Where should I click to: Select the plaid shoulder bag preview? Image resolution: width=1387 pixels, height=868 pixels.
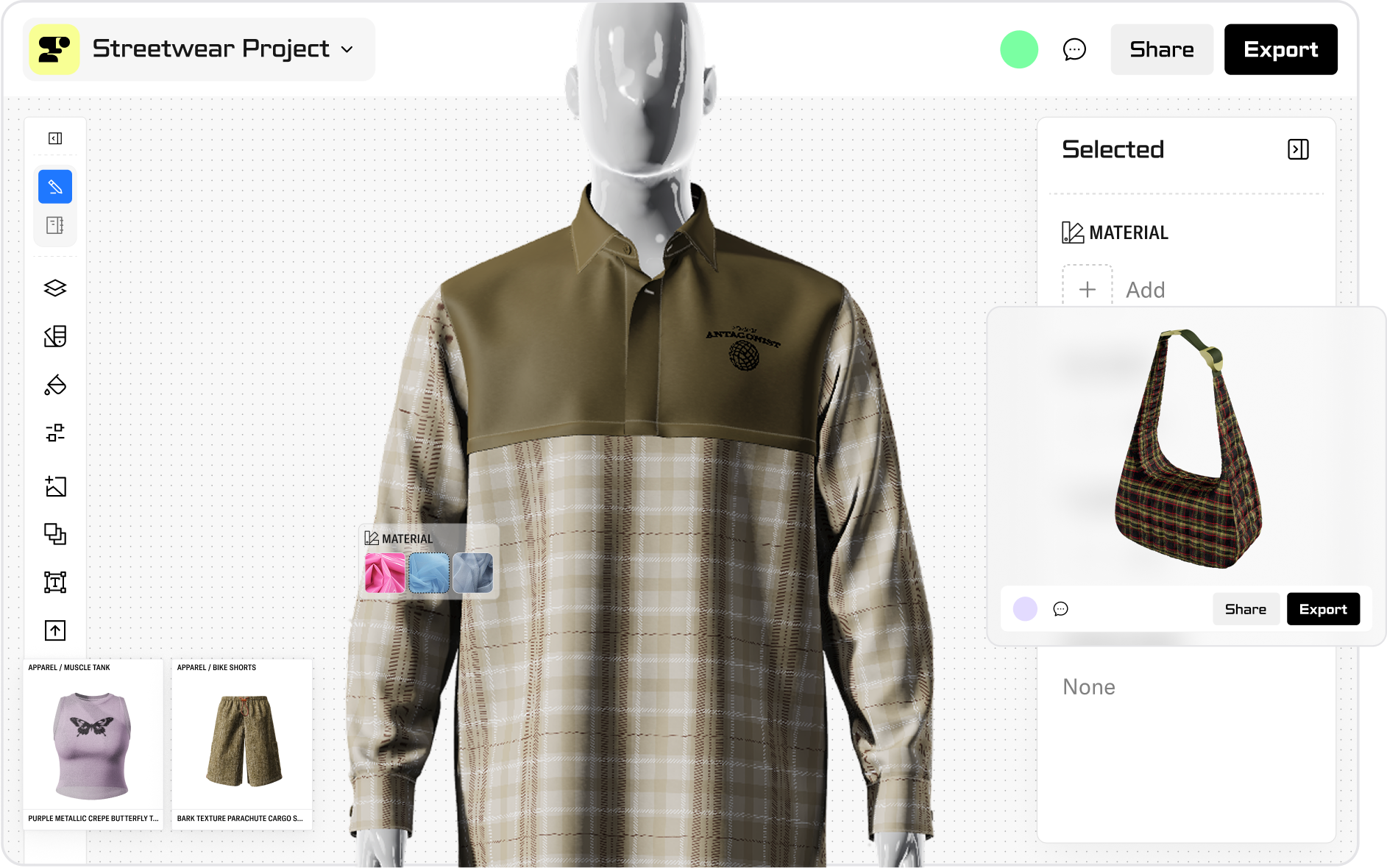pyautogui.click(x=1188, y=449)
